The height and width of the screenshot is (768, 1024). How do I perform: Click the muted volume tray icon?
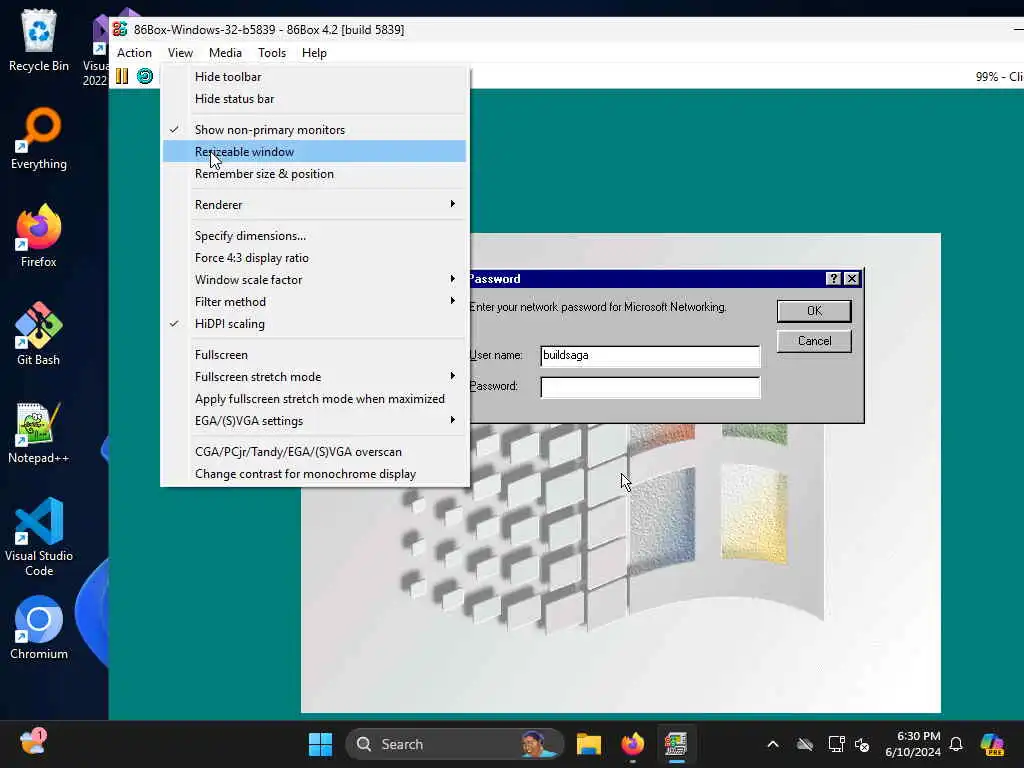[x=862, y=744]
